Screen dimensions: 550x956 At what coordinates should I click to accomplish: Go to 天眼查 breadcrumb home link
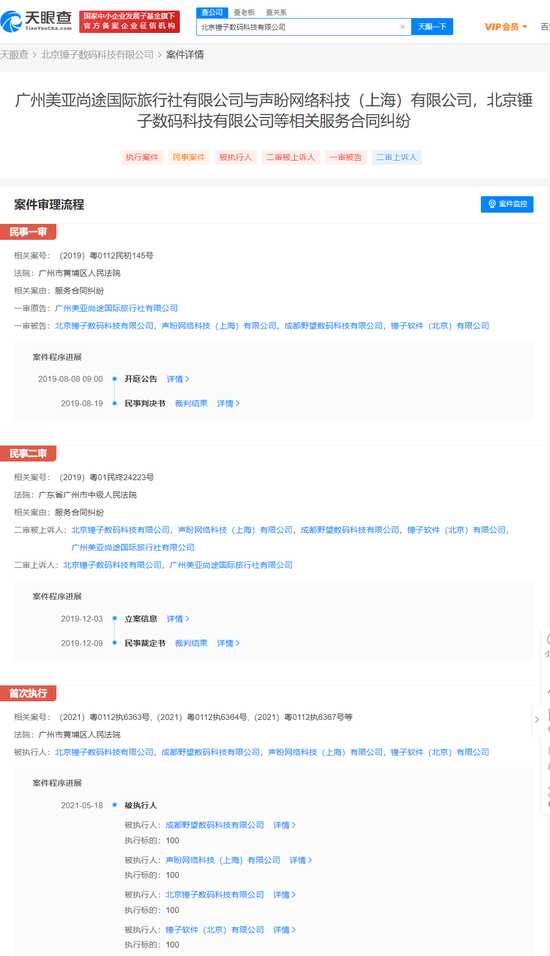pos(13,54)
